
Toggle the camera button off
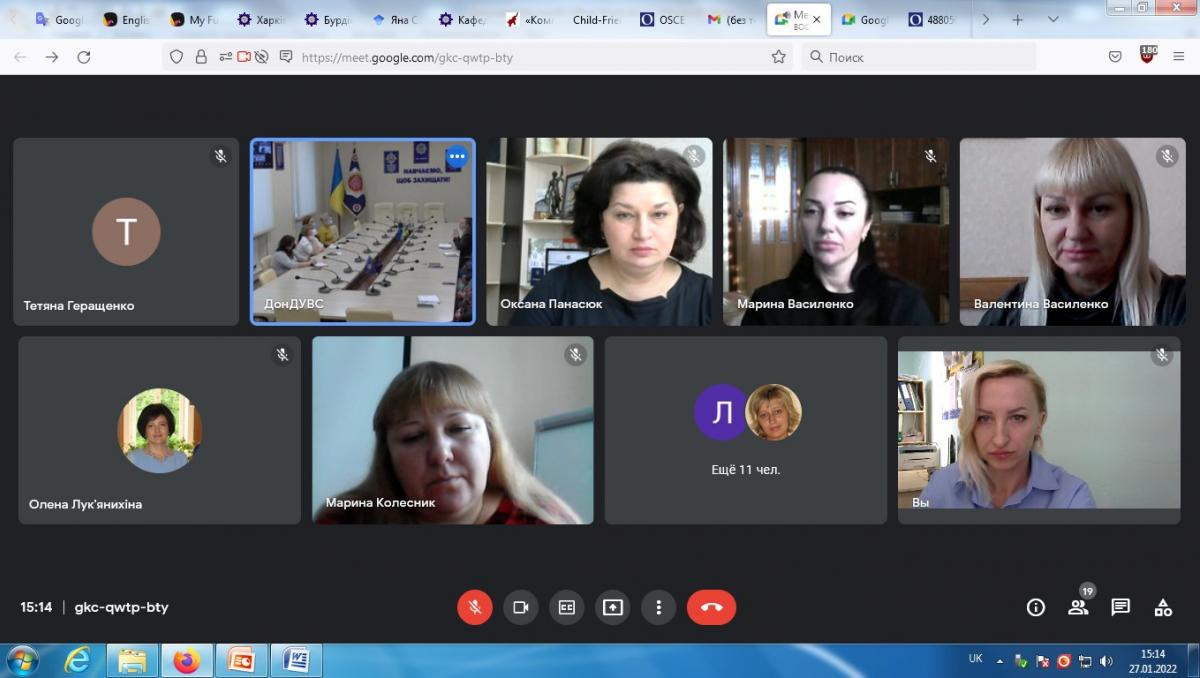pyautogui.click(x=521, y=607)
